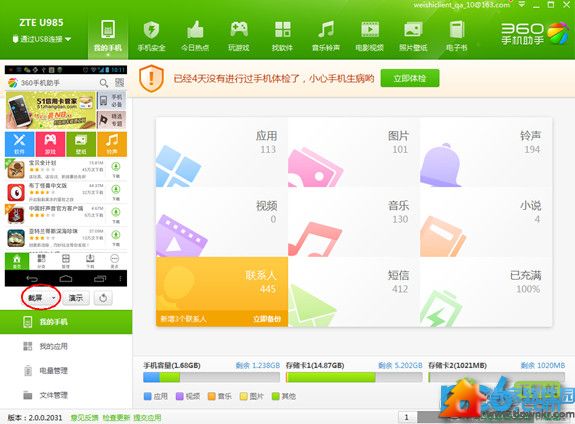575x424 pixels.
Task: Open the 音乐 130 tile
Action: (x=354, y=222)
